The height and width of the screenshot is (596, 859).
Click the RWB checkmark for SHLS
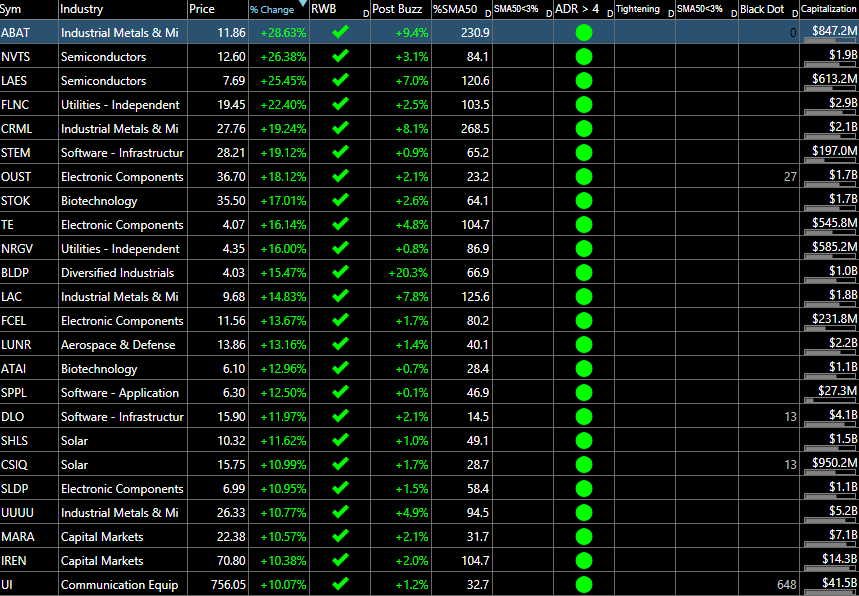340,440
